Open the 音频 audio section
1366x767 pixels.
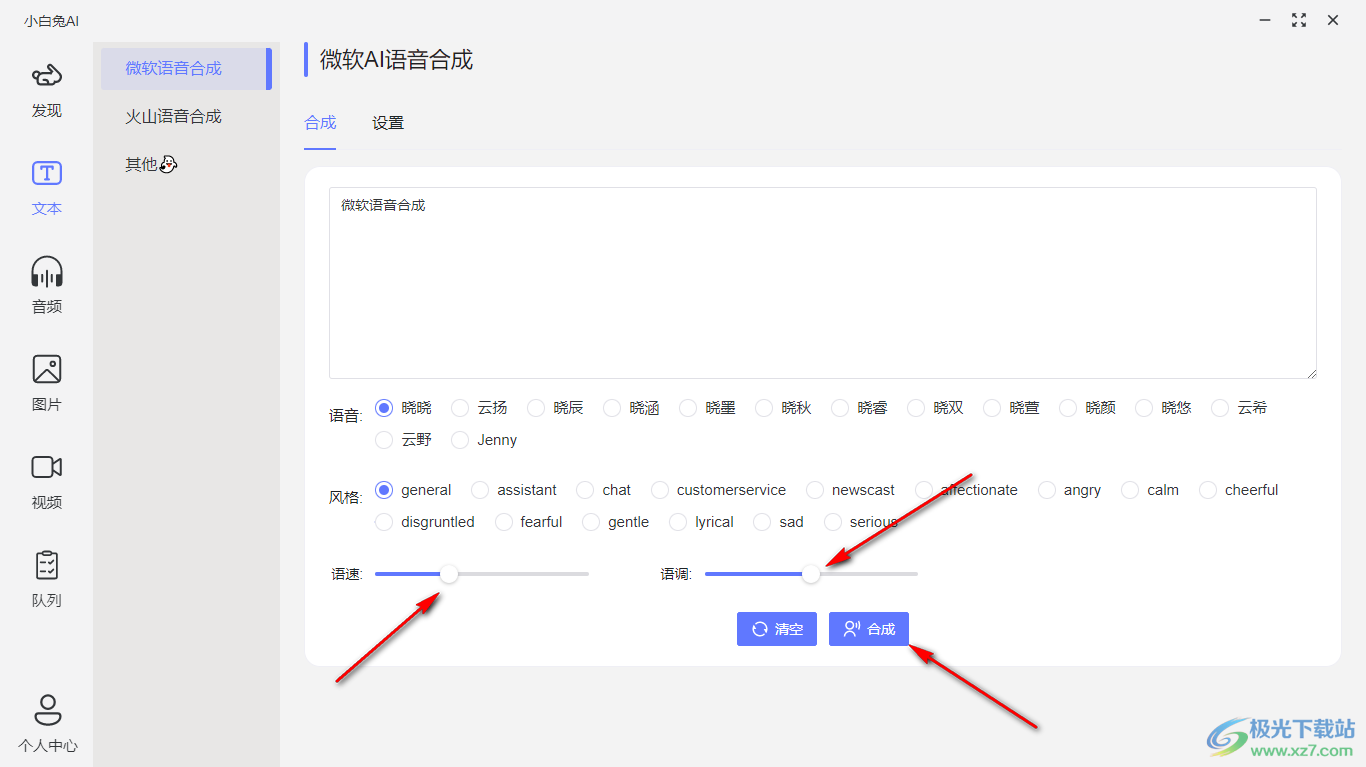pos(47,286)
